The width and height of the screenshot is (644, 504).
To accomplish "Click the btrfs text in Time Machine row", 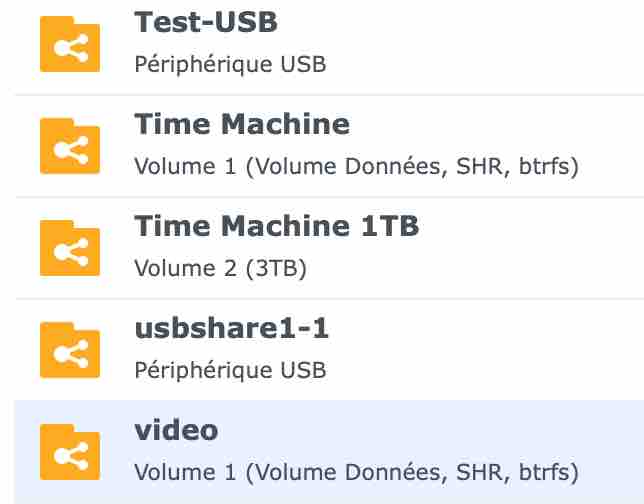I will click(548, 166).
